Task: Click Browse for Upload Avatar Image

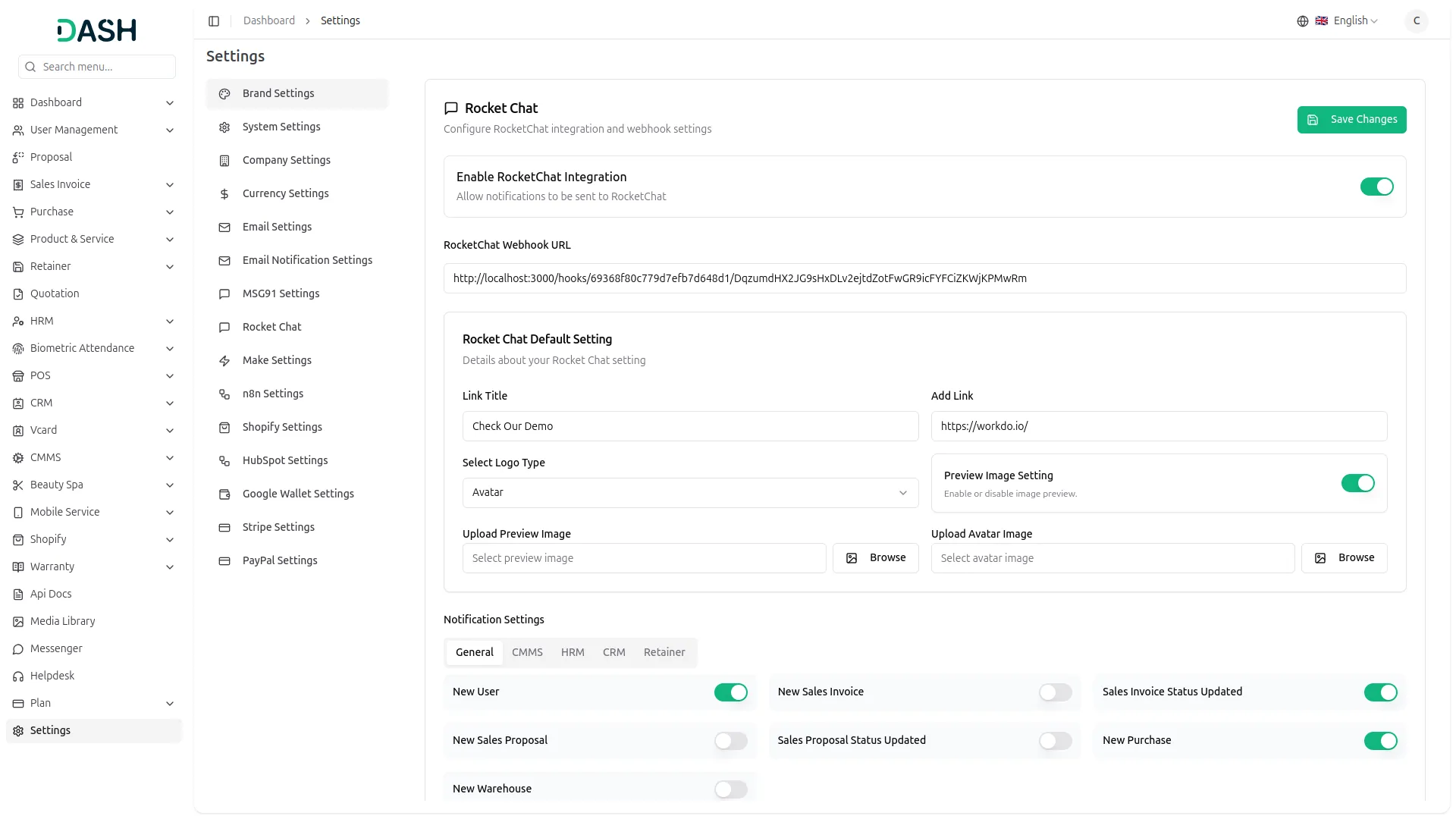Action: [x=1344, y=558]
